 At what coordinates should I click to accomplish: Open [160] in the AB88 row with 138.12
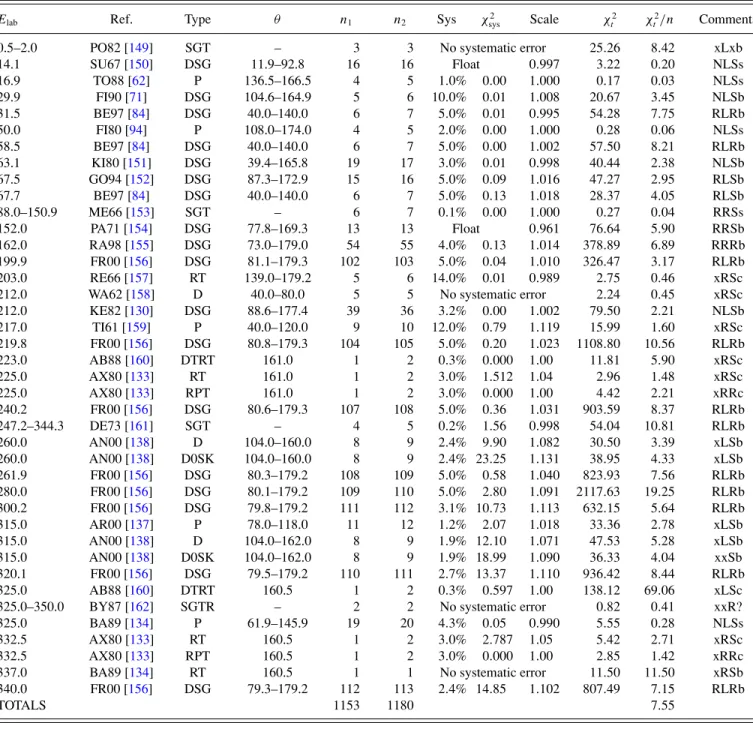pos(139,590)
